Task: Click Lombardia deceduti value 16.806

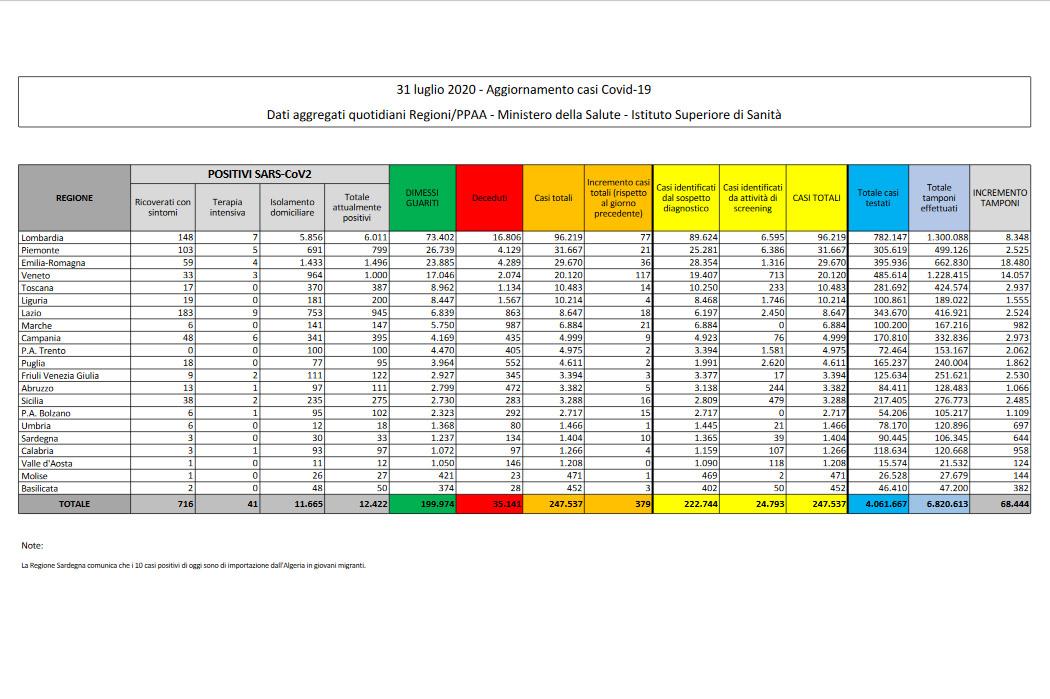Action: tap(506, 238)
